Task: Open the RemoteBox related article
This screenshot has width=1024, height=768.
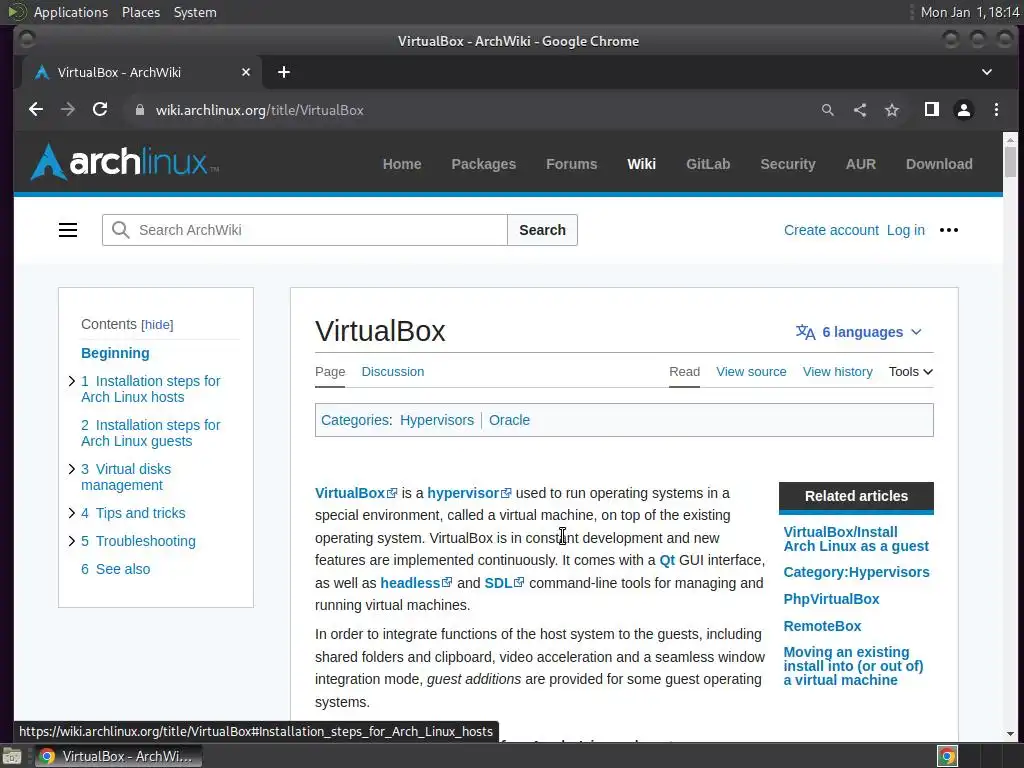Action: coord(822,626)
